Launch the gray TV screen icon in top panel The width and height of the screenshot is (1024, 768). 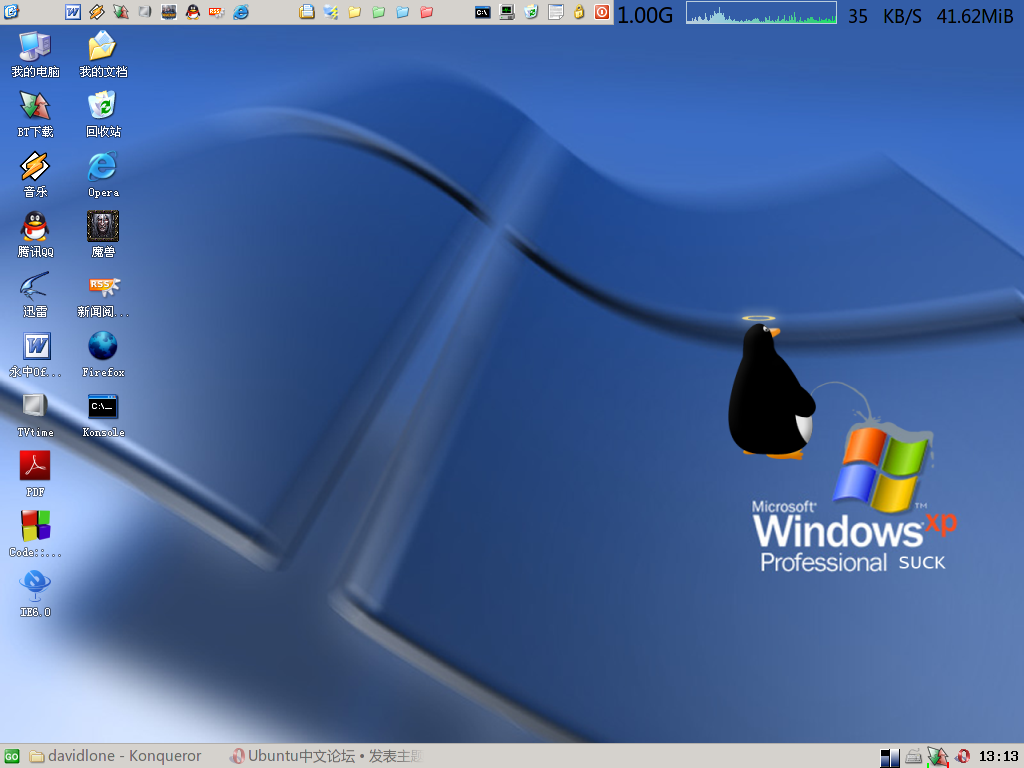(x=144, y=11)
